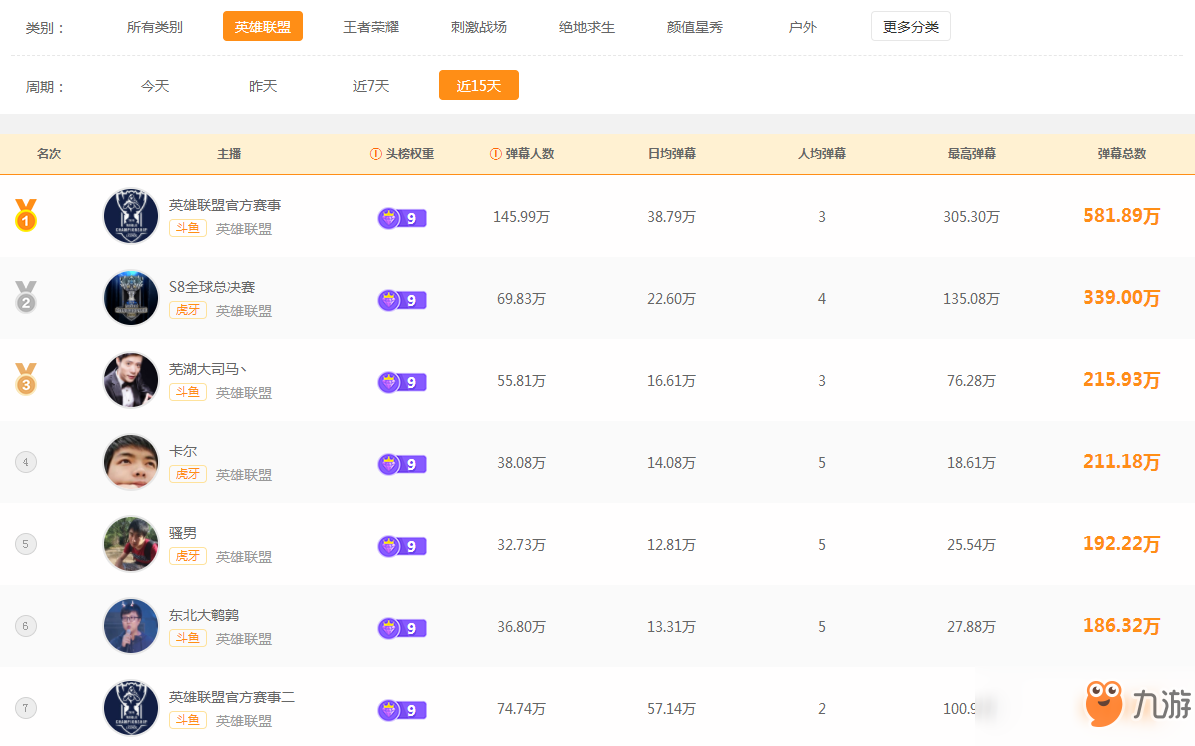Screen dimensions: 1195x746
Task: Open 英雄联盟官方赛事 streamer name in first row
Action: pyautogui.click(x=225, y=205)
